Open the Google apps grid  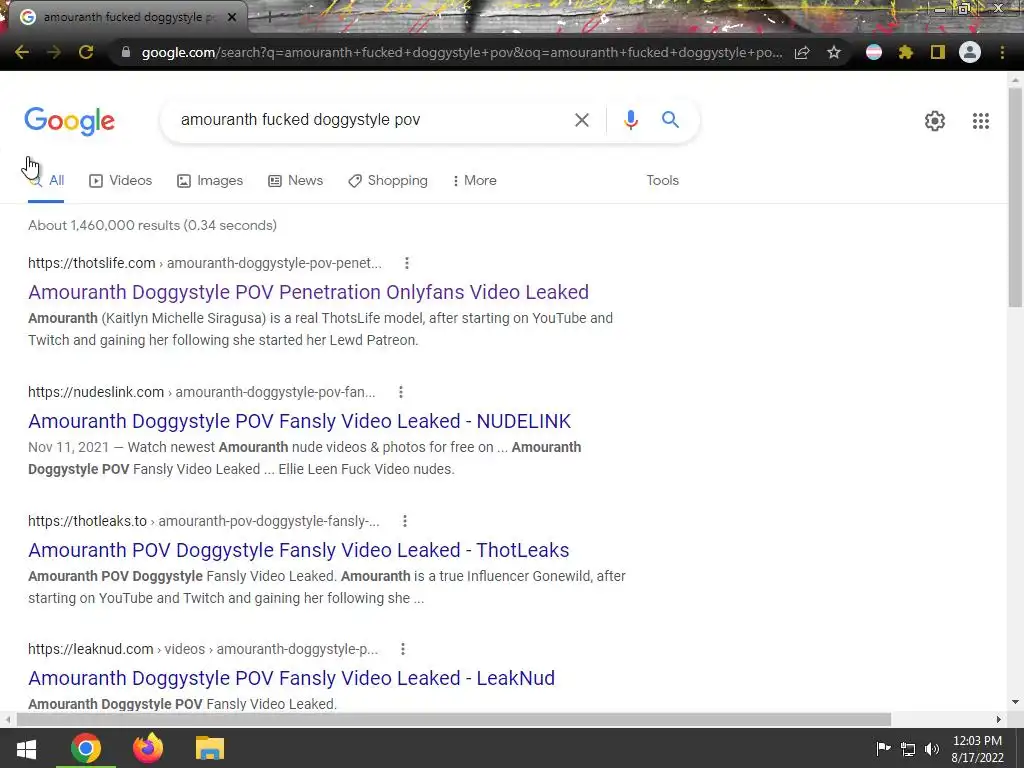tap(980, 121)
